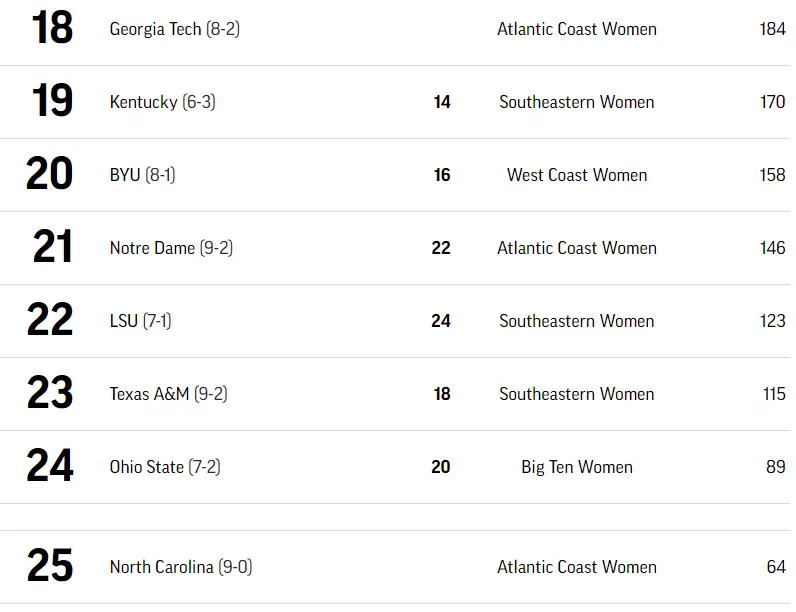Select North Carolina's 64 points value
Viewport: 796px width, 612px height.
776,567
